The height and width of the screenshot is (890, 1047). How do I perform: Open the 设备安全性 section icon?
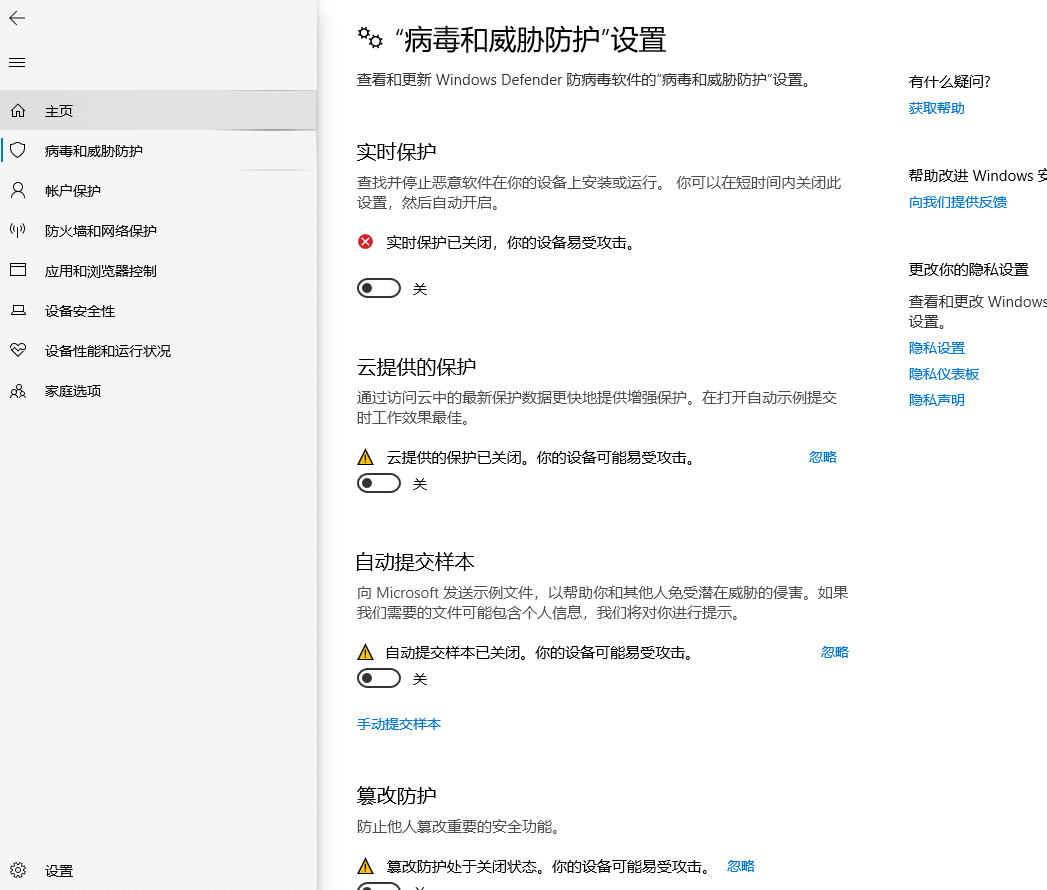click(x=18, y=310)
